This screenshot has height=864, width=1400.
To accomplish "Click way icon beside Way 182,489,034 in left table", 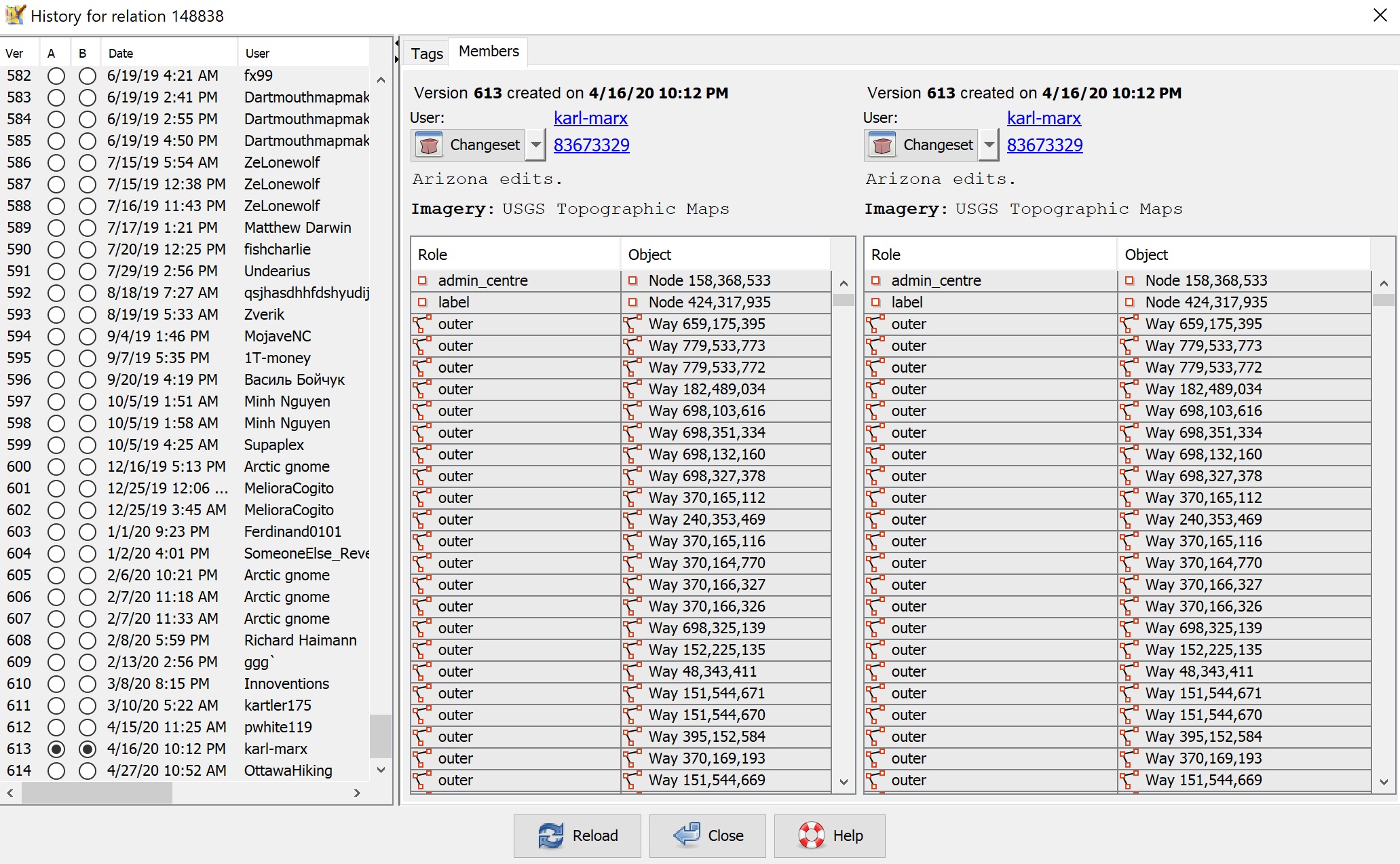I will click(632, 389).
